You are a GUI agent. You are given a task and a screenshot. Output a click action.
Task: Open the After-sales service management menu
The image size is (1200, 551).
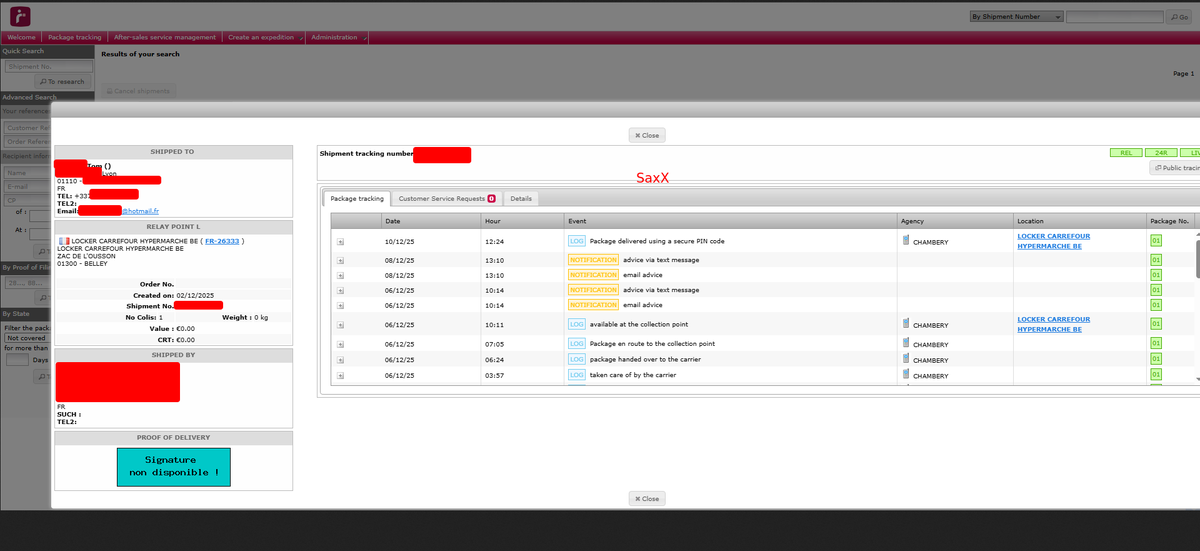(165, 37)
